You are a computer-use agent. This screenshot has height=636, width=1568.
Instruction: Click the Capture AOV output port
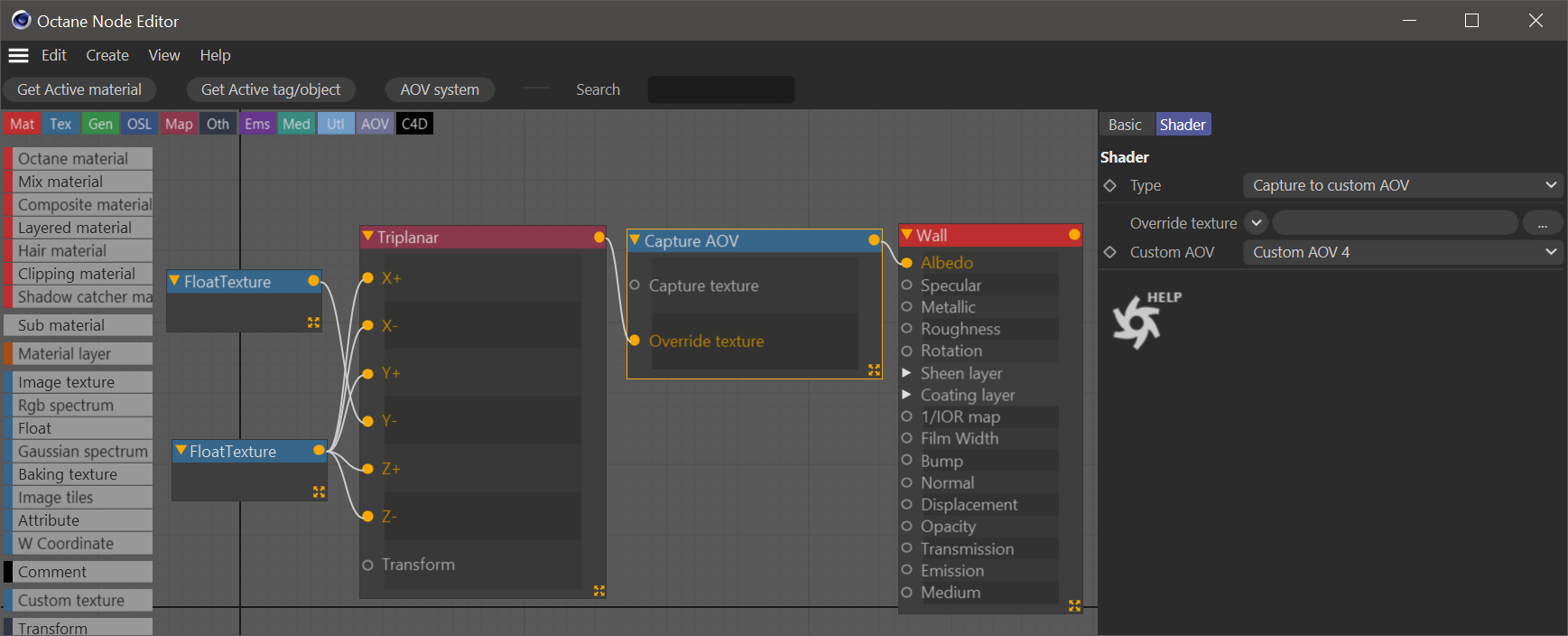coord(874,240)
